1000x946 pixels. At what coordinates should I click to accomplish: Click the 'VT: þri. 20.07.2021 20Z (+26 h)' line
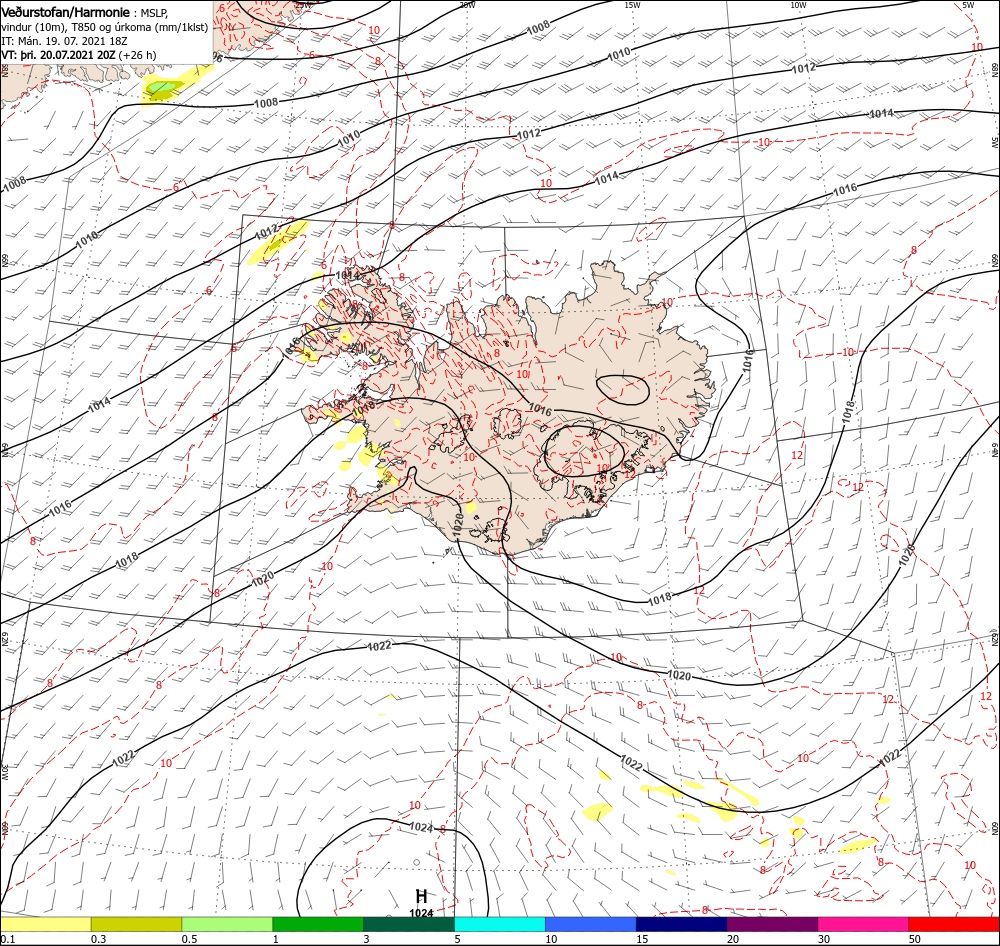click(x=78, y=55)
